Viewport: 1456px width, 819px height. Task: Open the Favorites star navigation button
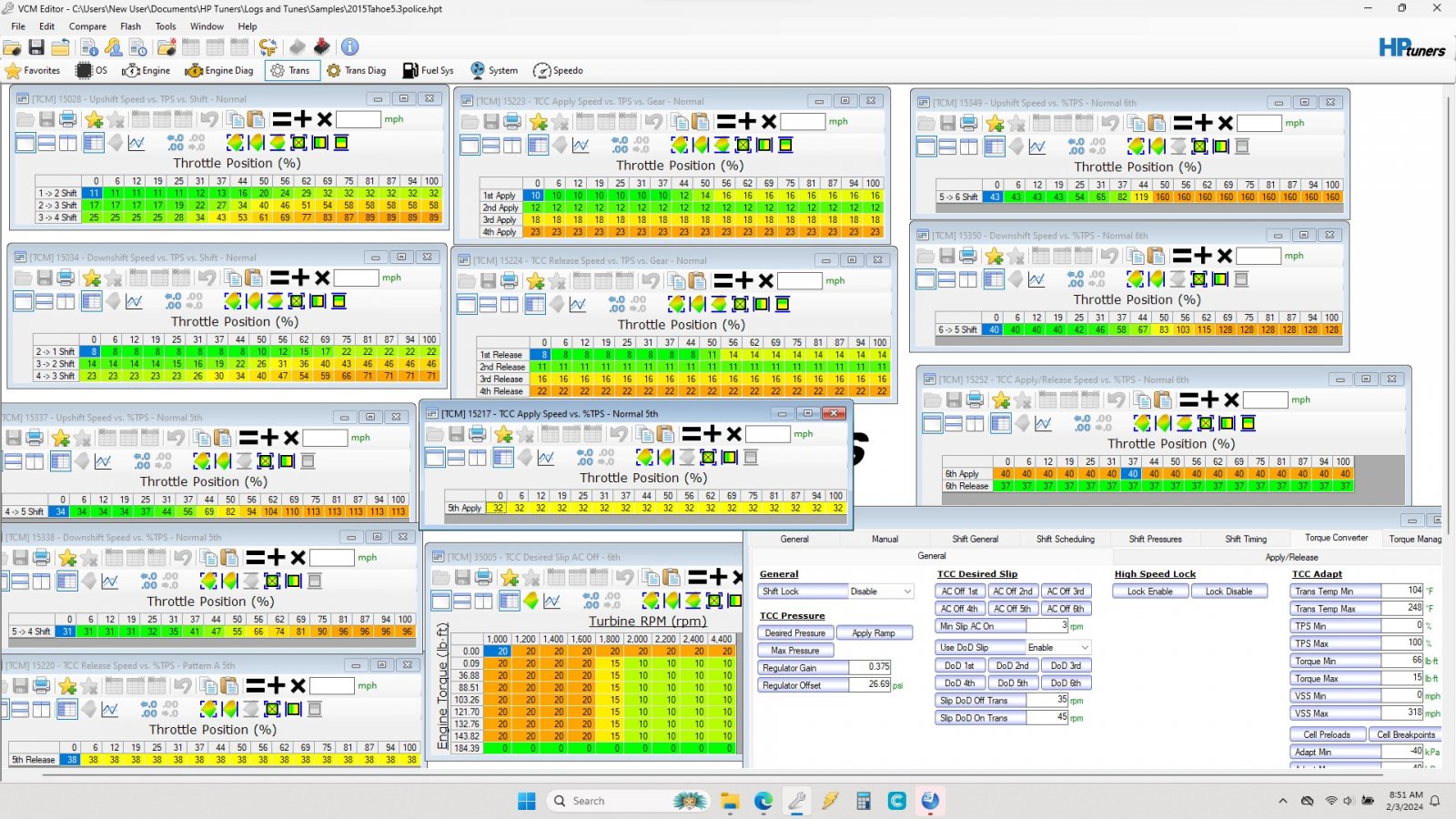point(33,70)
